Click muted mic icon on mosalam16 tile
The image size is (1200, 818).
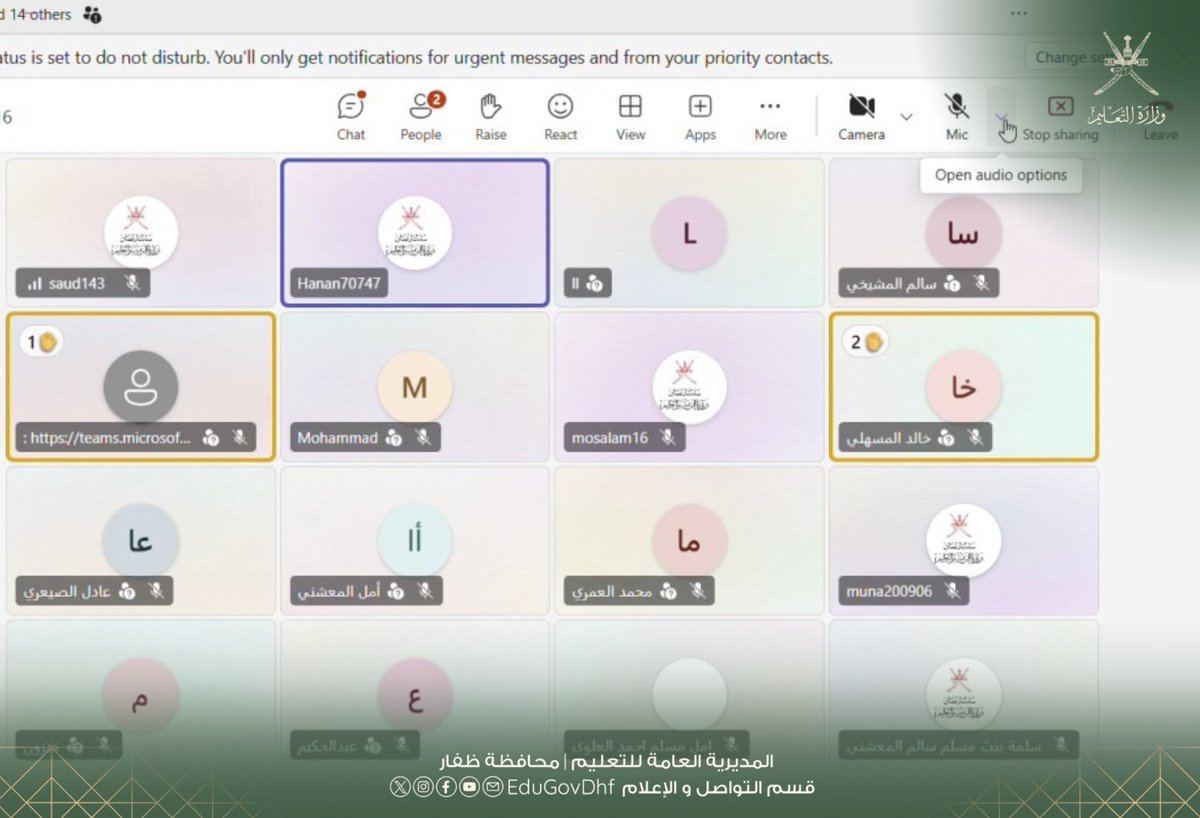coord(667,438)
